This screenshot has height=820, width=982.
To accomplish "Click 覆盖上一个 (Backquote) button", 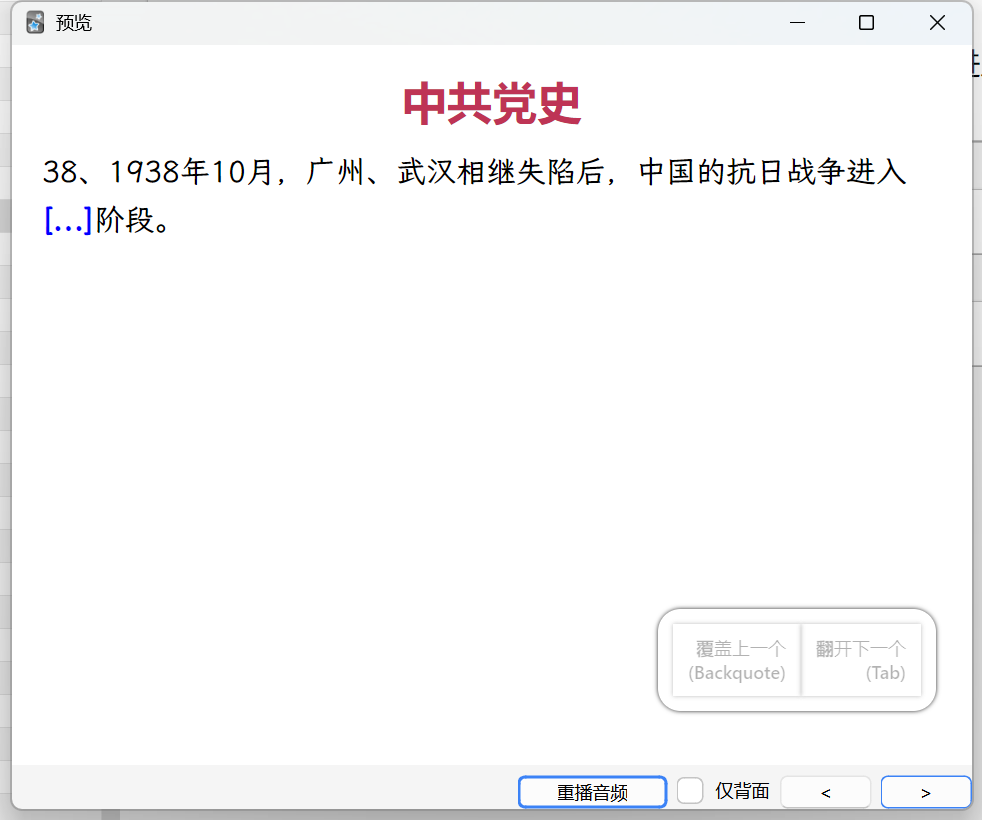I will point(736,660).
